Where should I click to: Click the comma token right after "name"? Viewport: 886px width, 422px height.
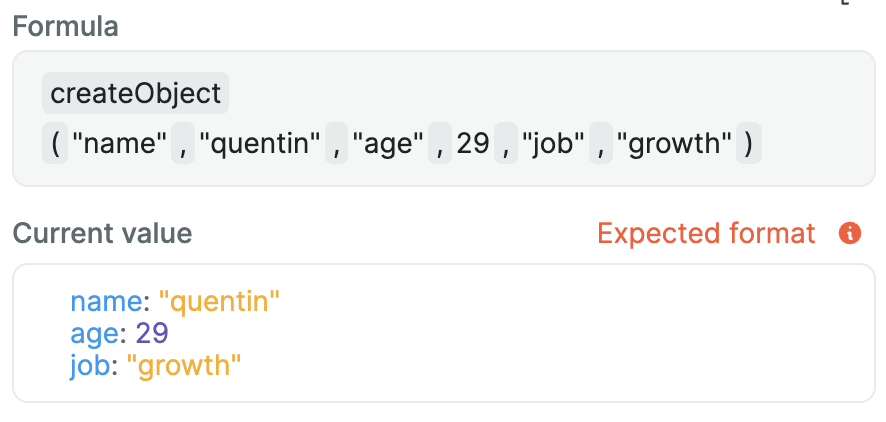pos(182,145)
